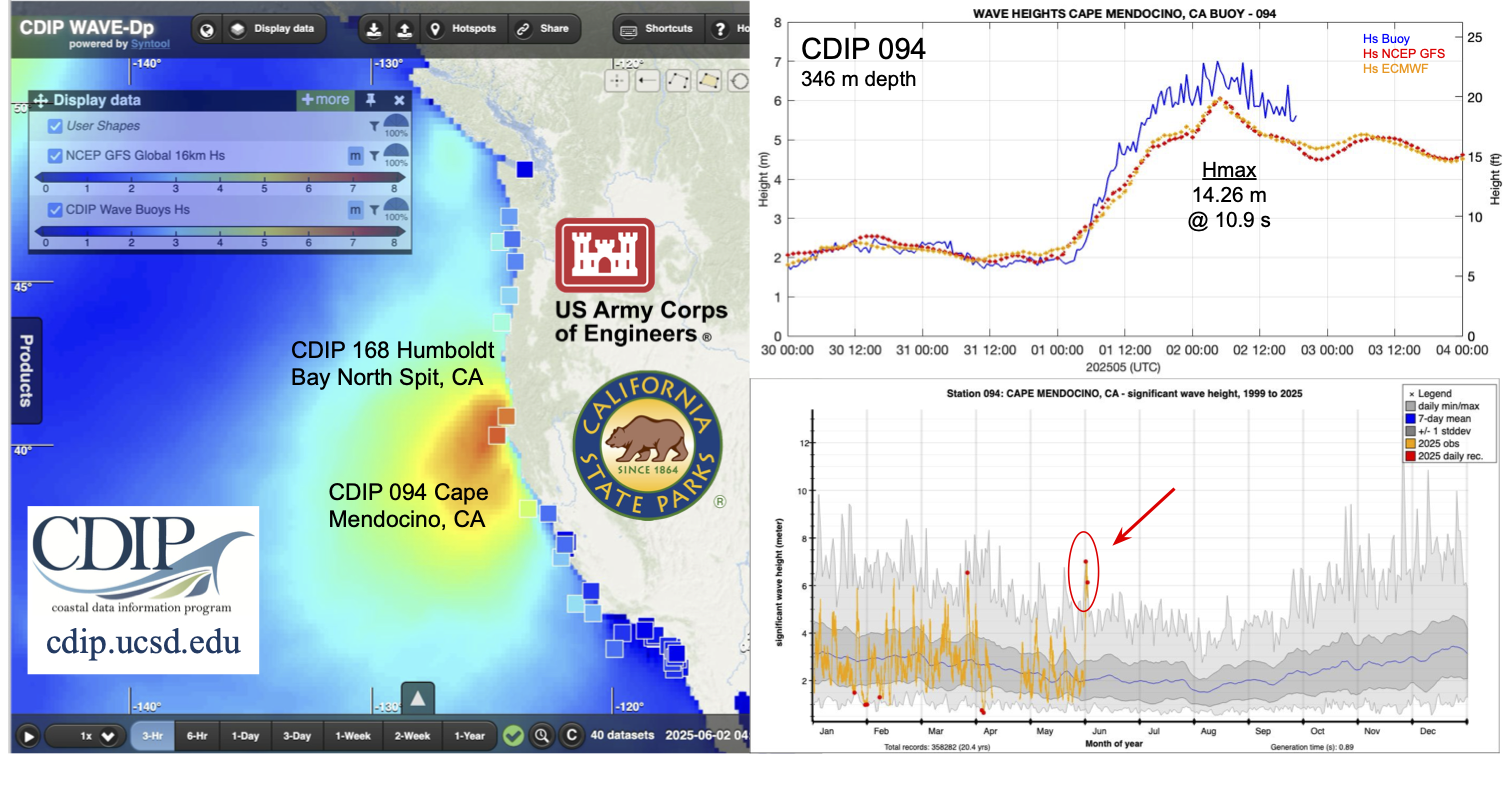The width and height of the screenshot is (1511, 796).
Task: Select the 1-Day time range tab
Action: point(245,736)
